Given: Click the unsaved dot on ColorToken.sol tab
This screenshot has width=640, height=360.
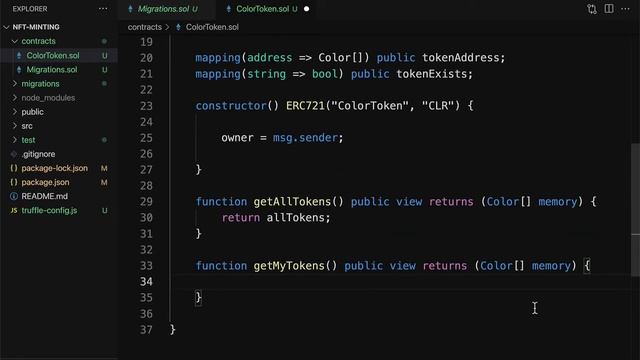Looking at the screenshot, I should 307,9.
